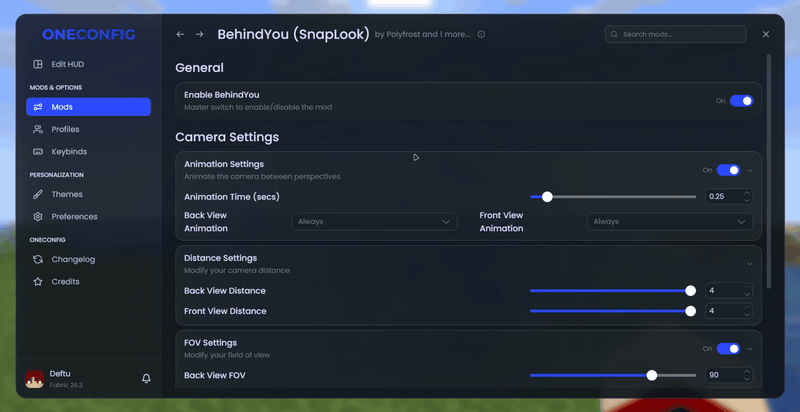The height and width of the screenshot is (412, 800).
Task: Click the Profiles people icon
Action: pos(38,130)
